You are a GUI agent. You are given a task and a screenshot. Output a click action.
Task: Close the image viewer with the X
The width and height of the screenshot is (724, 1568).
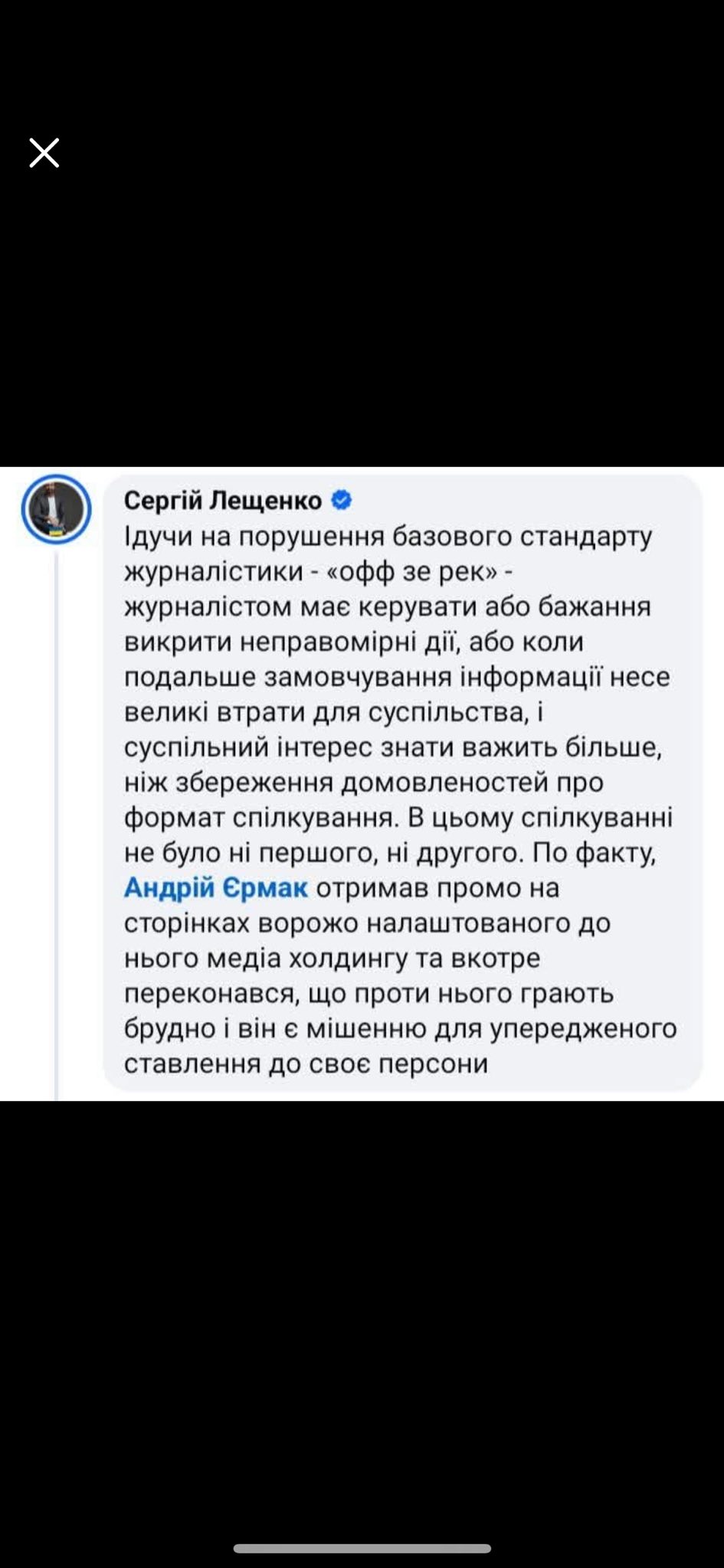[x=44, y=153]
